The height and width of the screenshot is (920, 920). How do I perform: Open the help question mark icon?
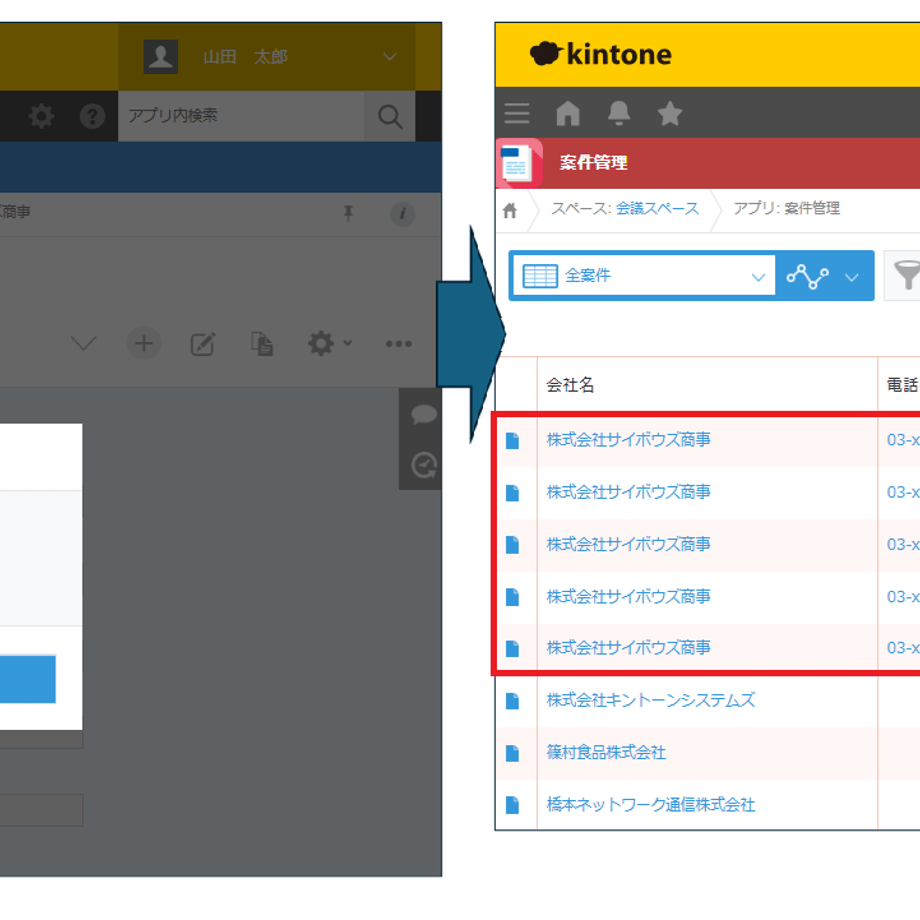tap(92, 116)
